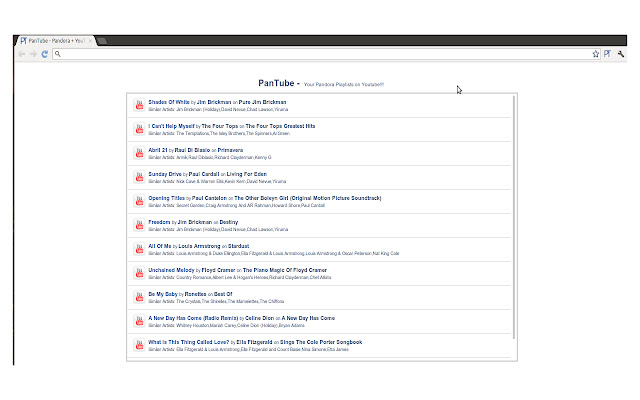Open album link Living For Eden
The width and height of the screenshot is (640, 400).
point(247,174)
